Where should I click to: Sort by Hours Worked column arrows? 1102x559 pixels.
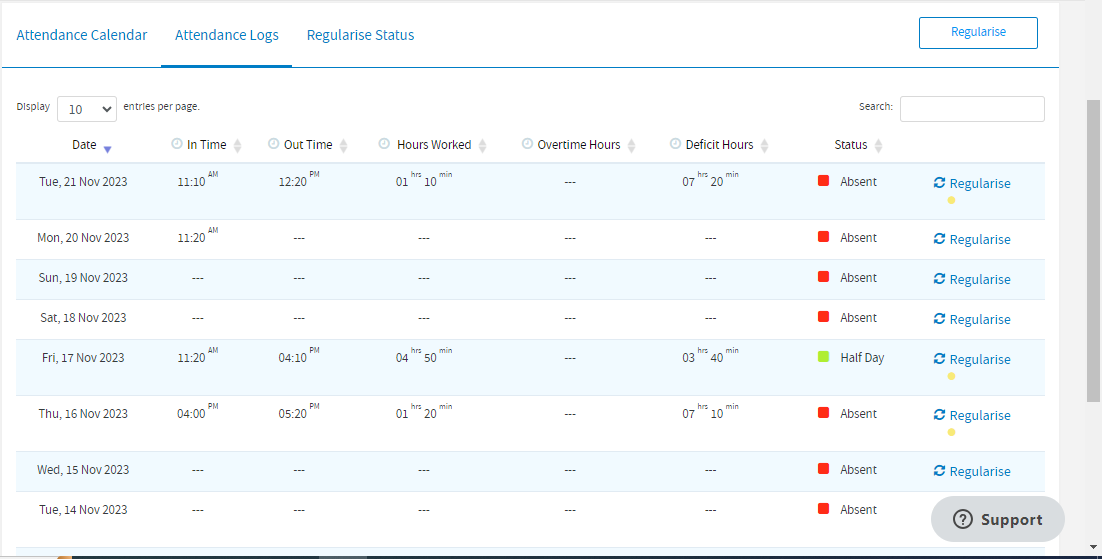pos(482,146)
